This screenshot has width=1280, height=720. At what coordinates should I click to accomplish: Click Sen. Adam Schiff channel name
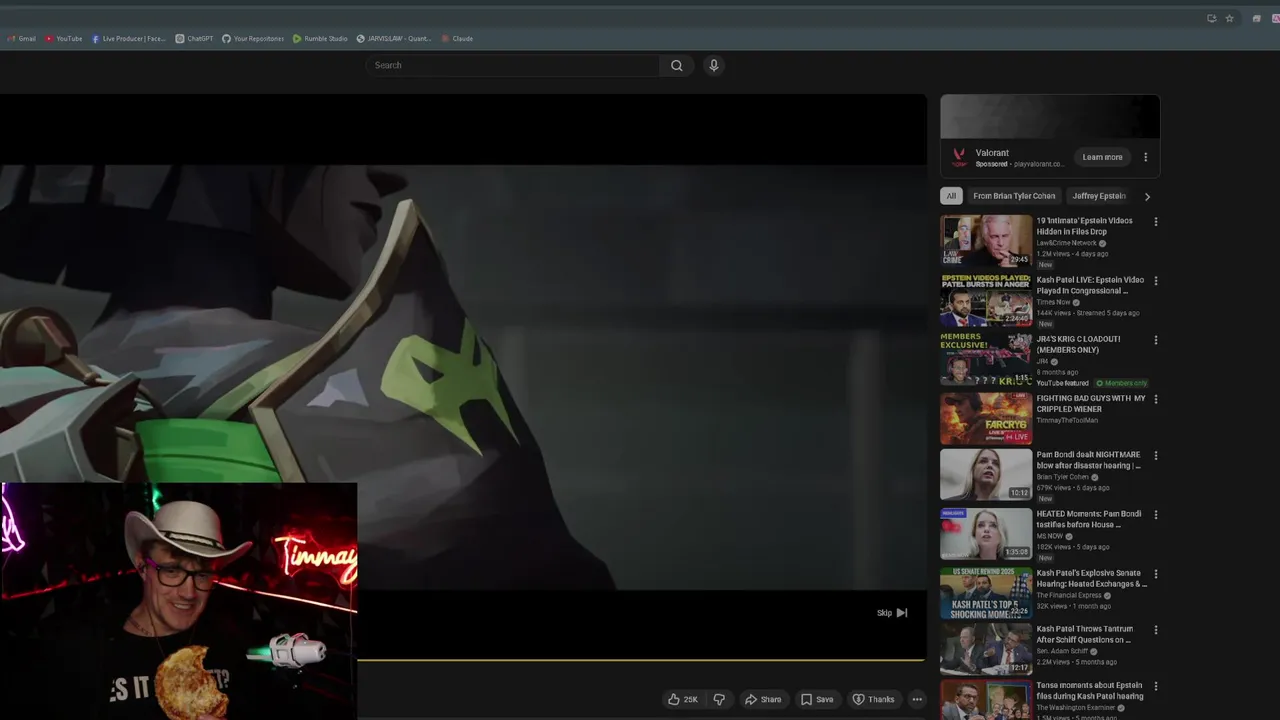(x=1062, y=651)
